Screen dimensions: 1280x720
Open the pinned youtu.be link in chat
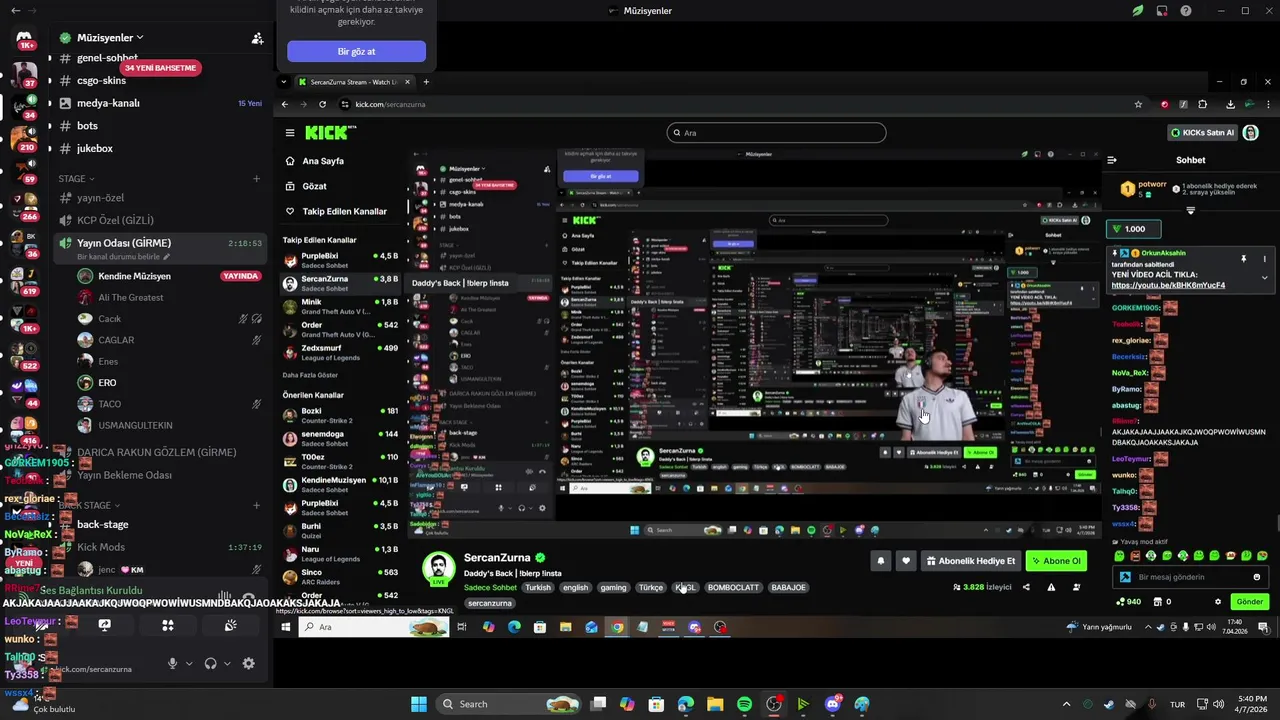click(1168, 285)
